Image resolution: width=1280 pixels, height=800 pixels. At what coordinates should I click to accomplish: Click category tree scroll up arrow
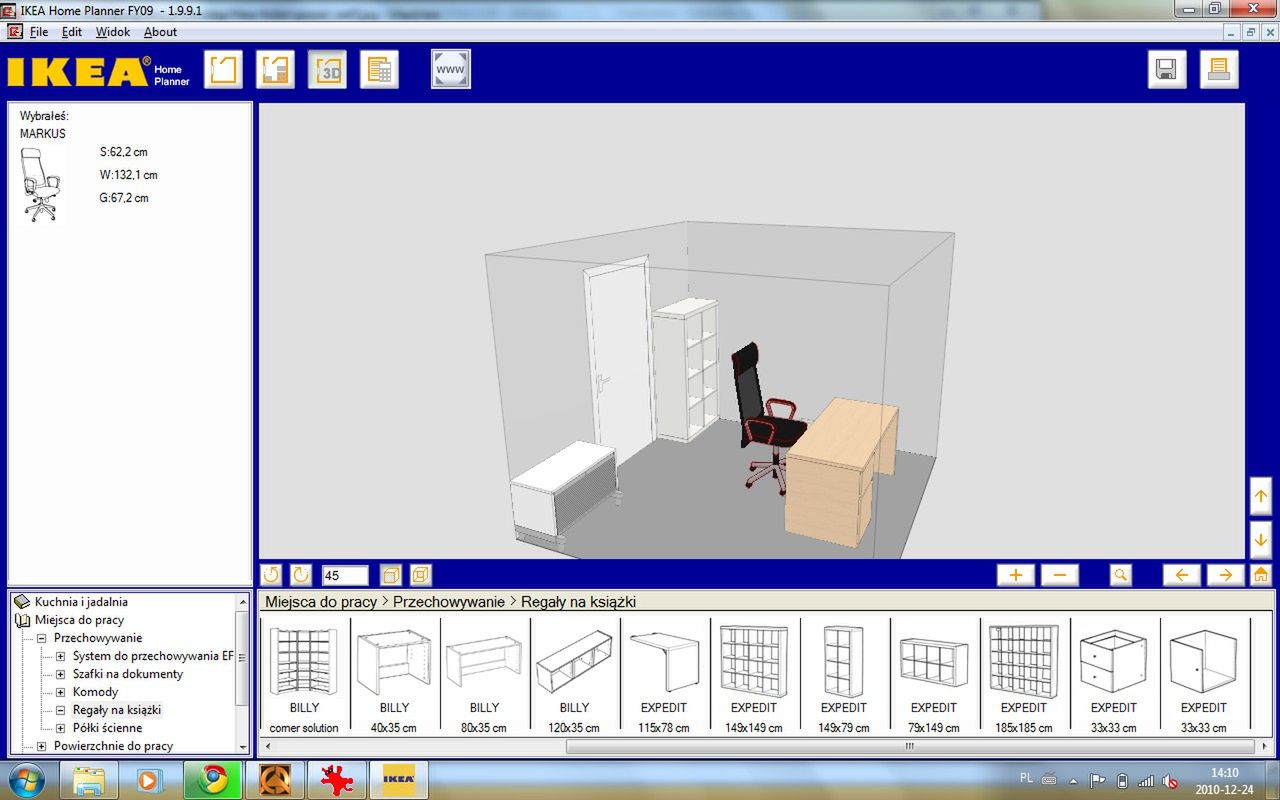pyautogui.click(x=242, y=601)
